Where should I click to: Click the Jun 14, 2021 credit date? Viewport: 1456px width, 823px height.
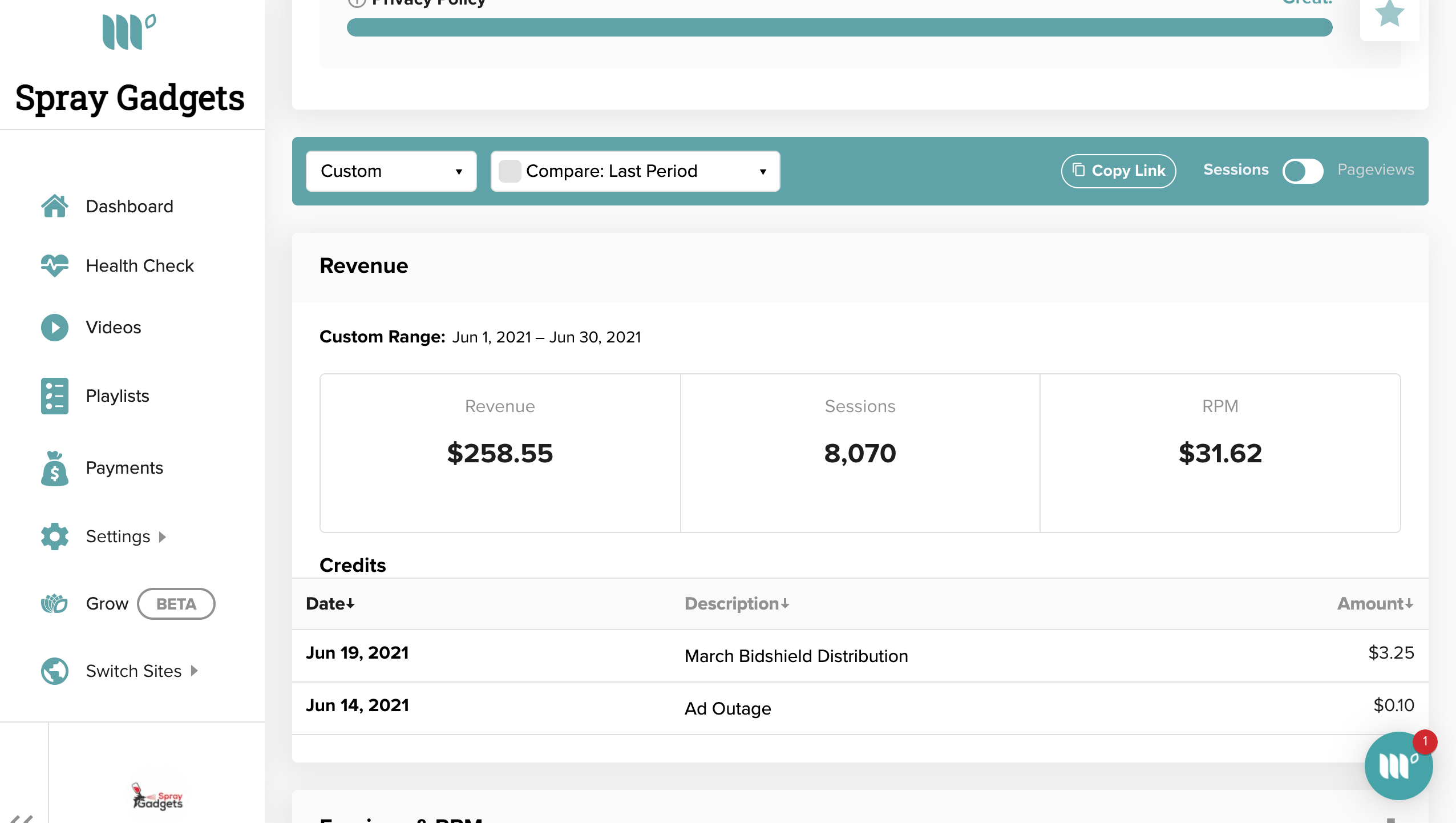357,705
